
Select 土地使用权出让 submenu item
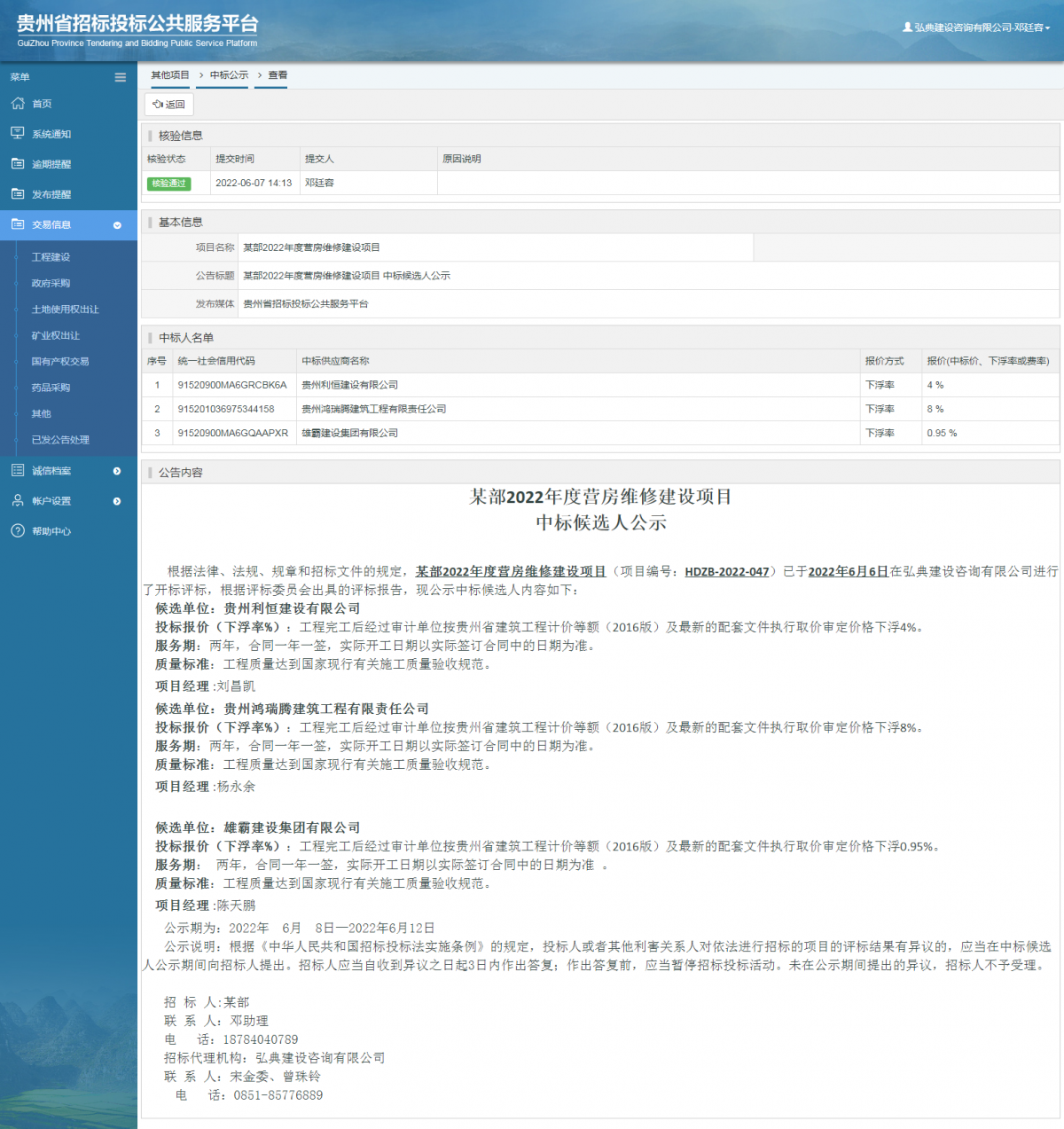pos(66,310)
